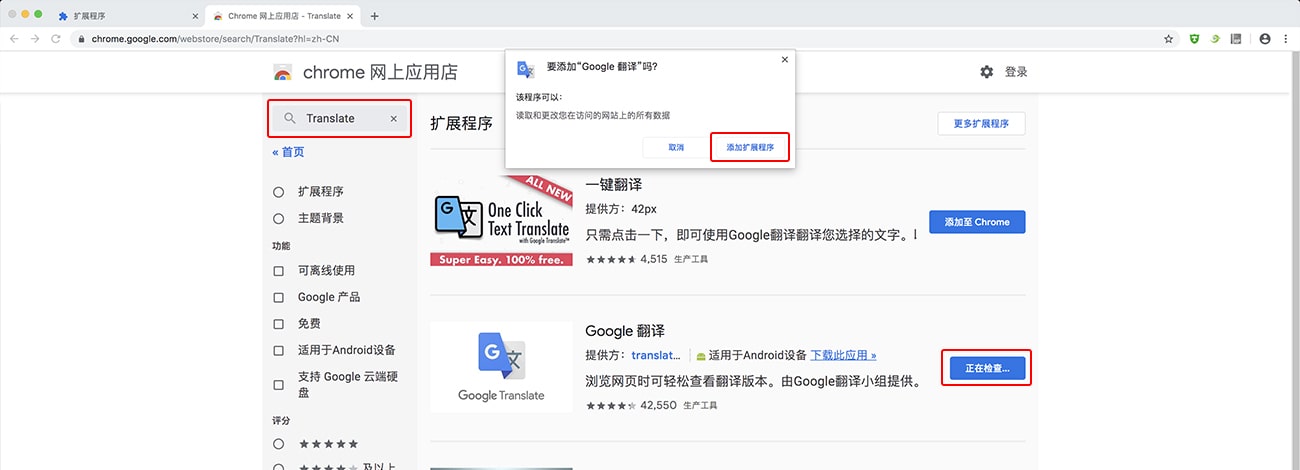Click the Chrome profile avatar icon
This screenshot has width=1300, height=470.
(1265, 39)
